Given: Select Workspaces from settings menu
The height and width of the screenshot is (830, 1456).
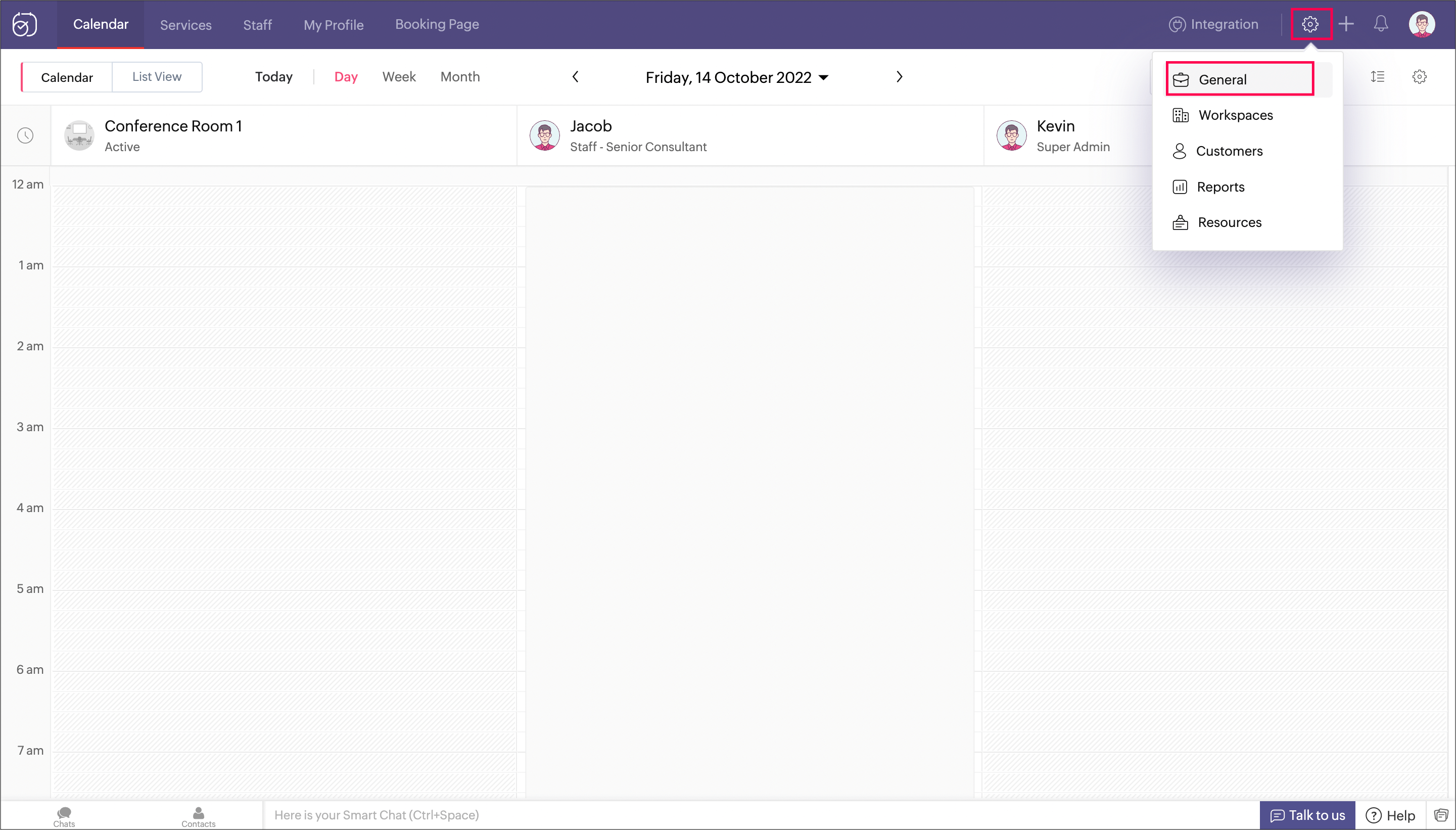Looking at the screenshot, I should tap(1223, 115).
